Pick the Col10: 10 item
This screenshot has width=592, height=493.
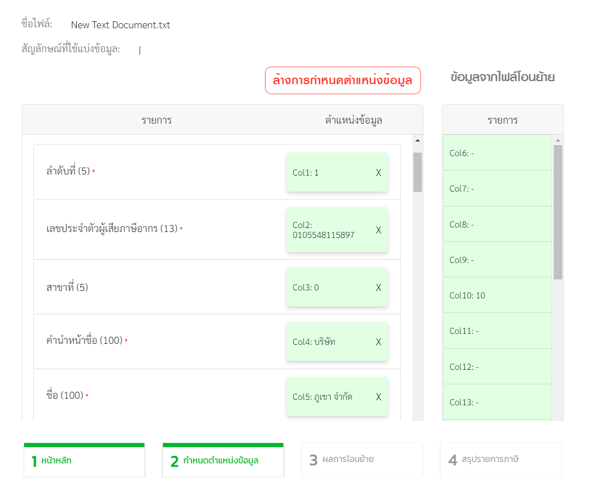(x=497, y=295)
